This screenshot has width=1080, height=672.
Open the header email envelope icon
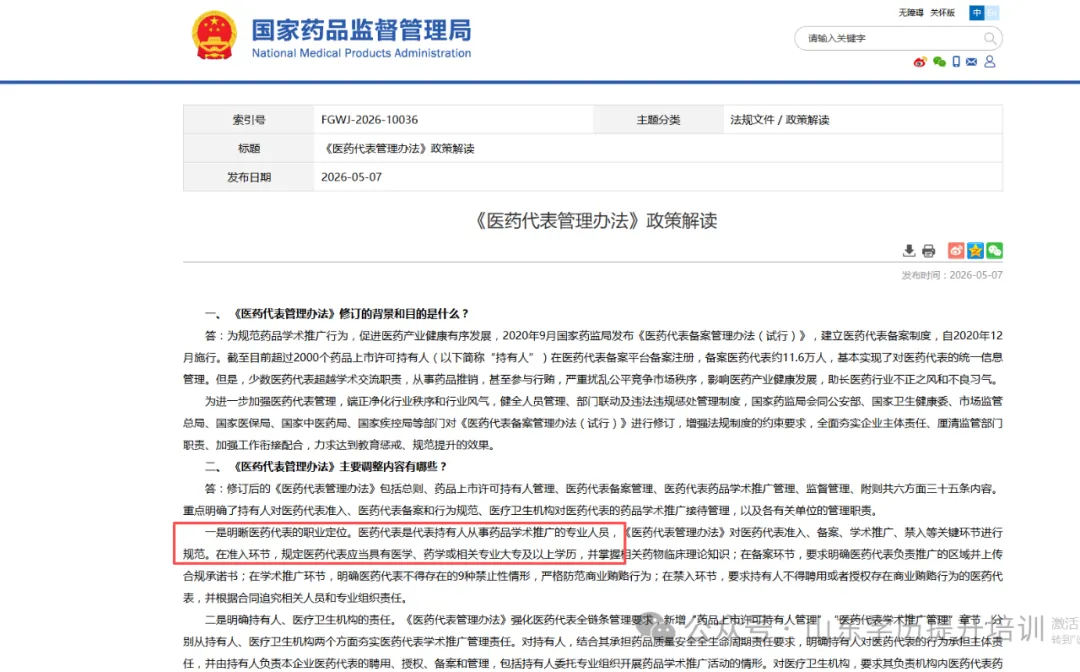tap(971, 62)
